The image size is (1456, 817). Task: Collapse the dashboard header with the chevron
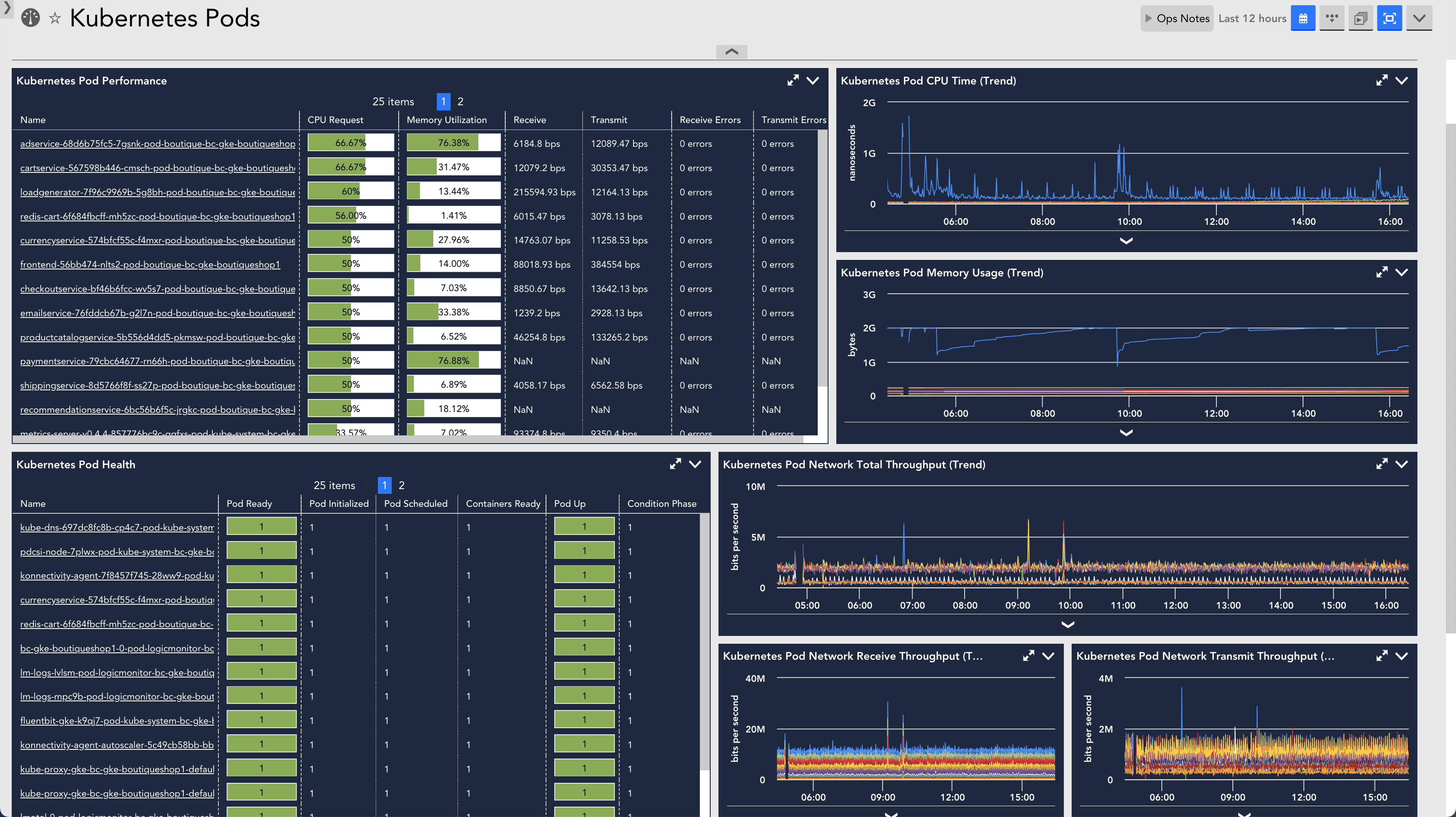pyautogui.click(x=731, y=52)
